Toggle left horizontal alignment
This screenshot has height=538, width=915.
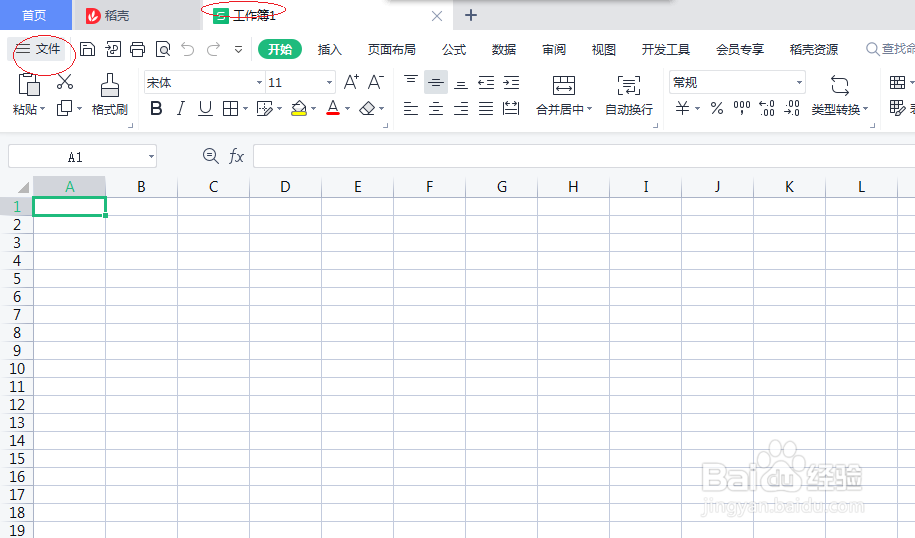pos(411,109)
